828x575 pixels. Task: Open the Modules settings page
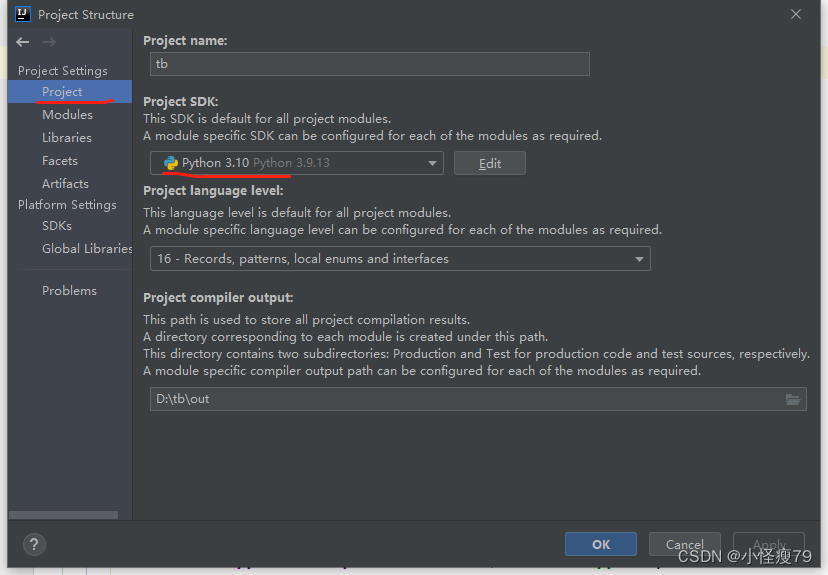[x=67, y=115]
